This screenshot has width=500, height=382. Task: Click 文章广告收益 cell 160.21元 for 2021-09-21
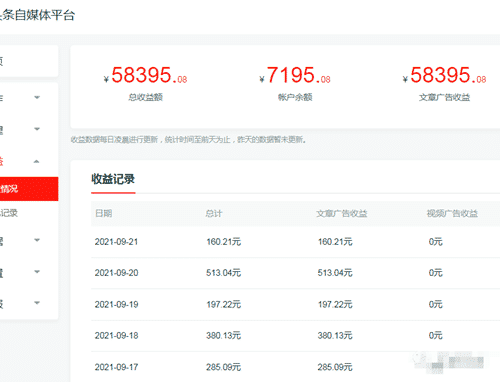pyautogui.click(x=335, y=242)
